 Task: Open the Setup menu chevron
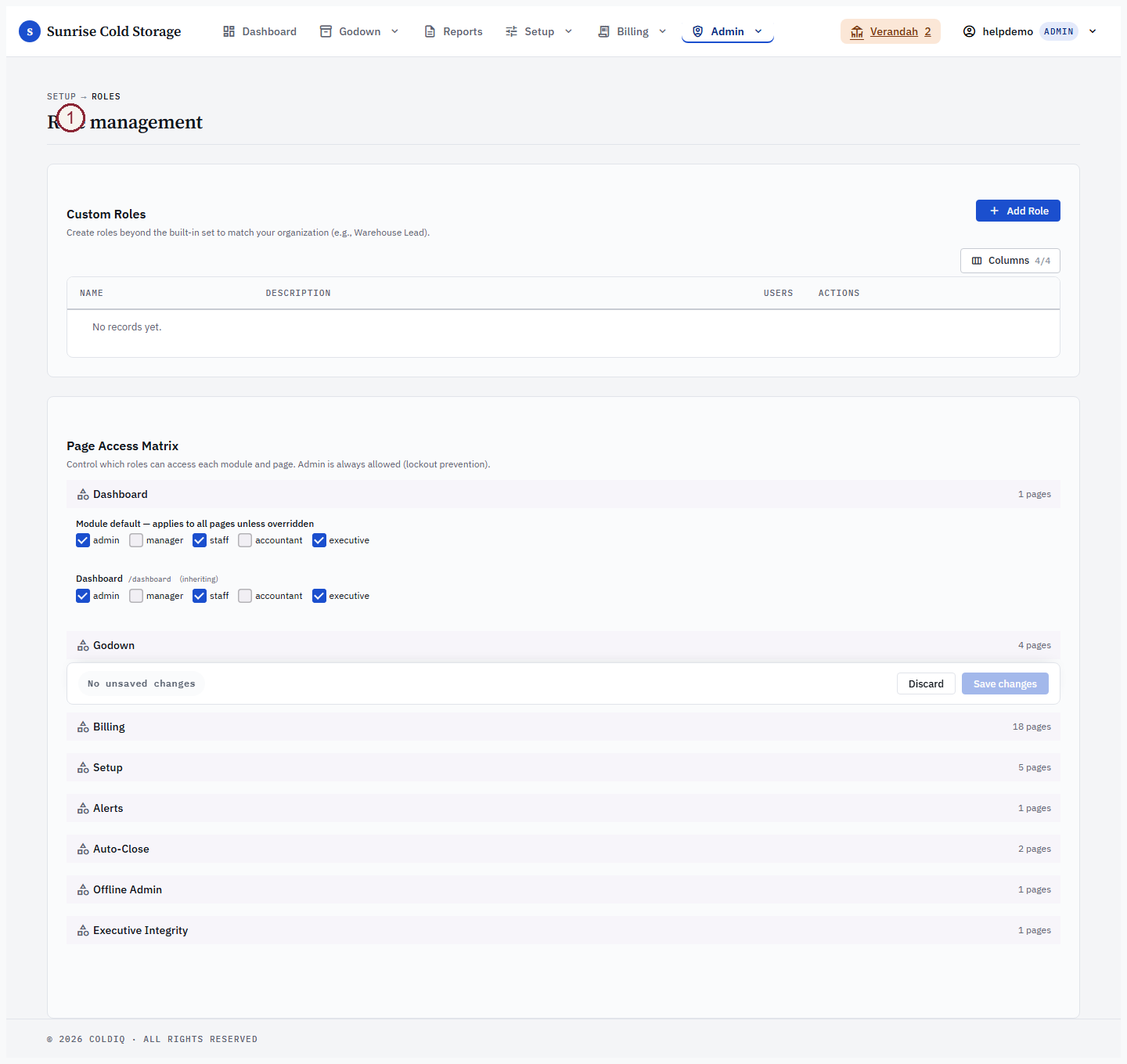tap(568, 31)
